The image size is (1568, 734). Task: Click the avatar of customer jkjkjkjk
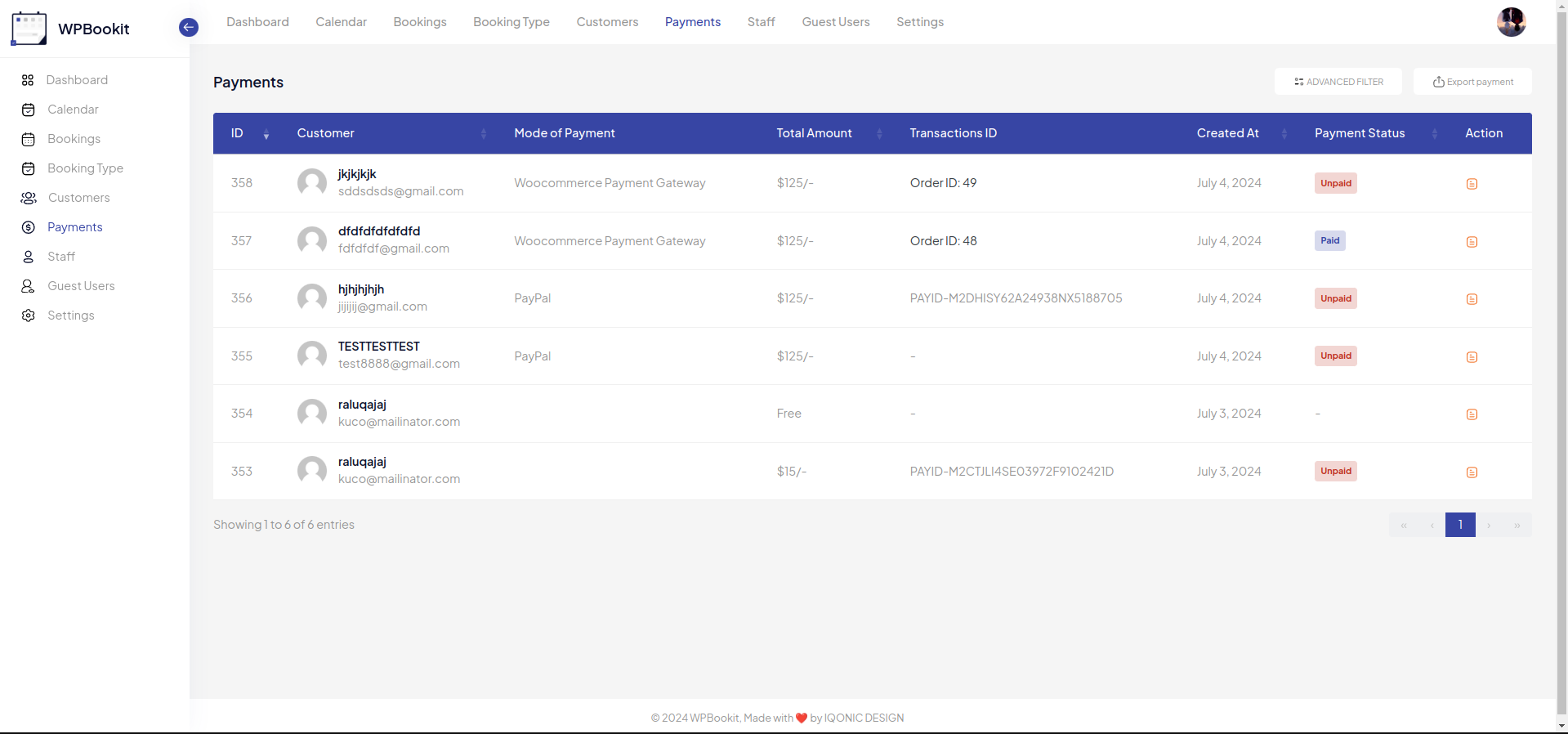(311, 183)
